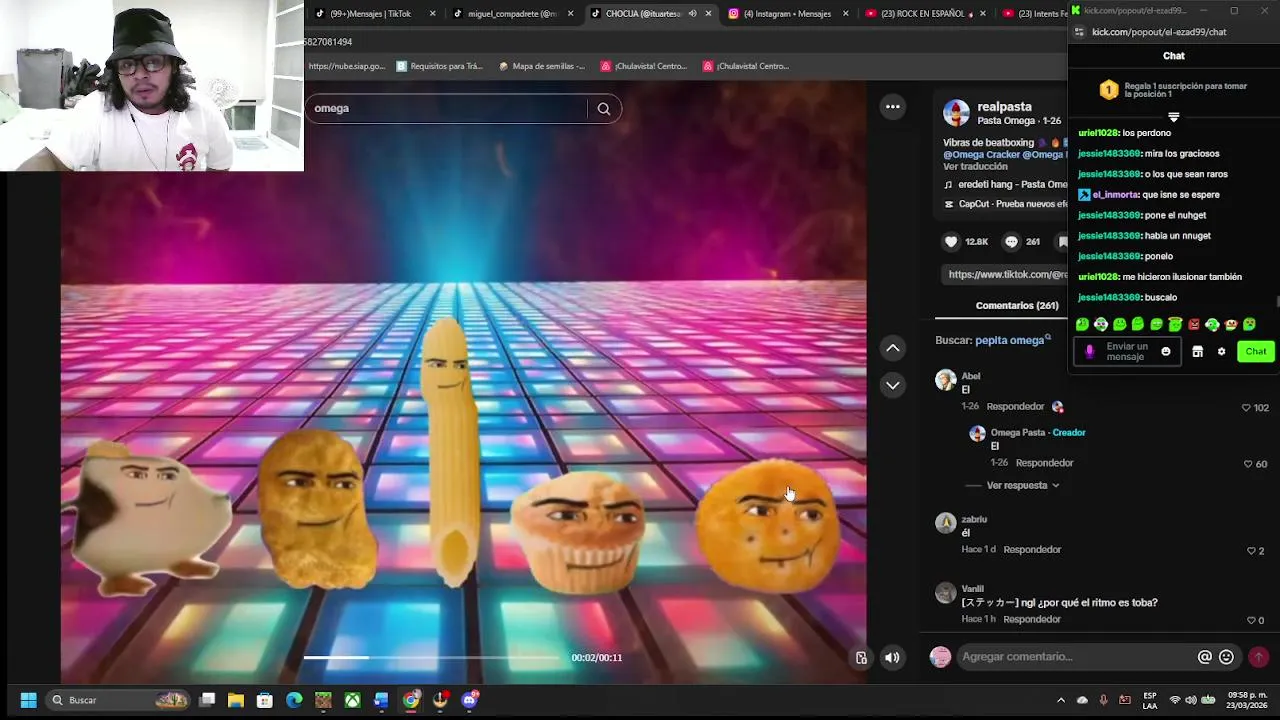The height and width of the screenshot is (720, 1280).
Task: Go to previous video with up arrow
Action: pos(893,348)
